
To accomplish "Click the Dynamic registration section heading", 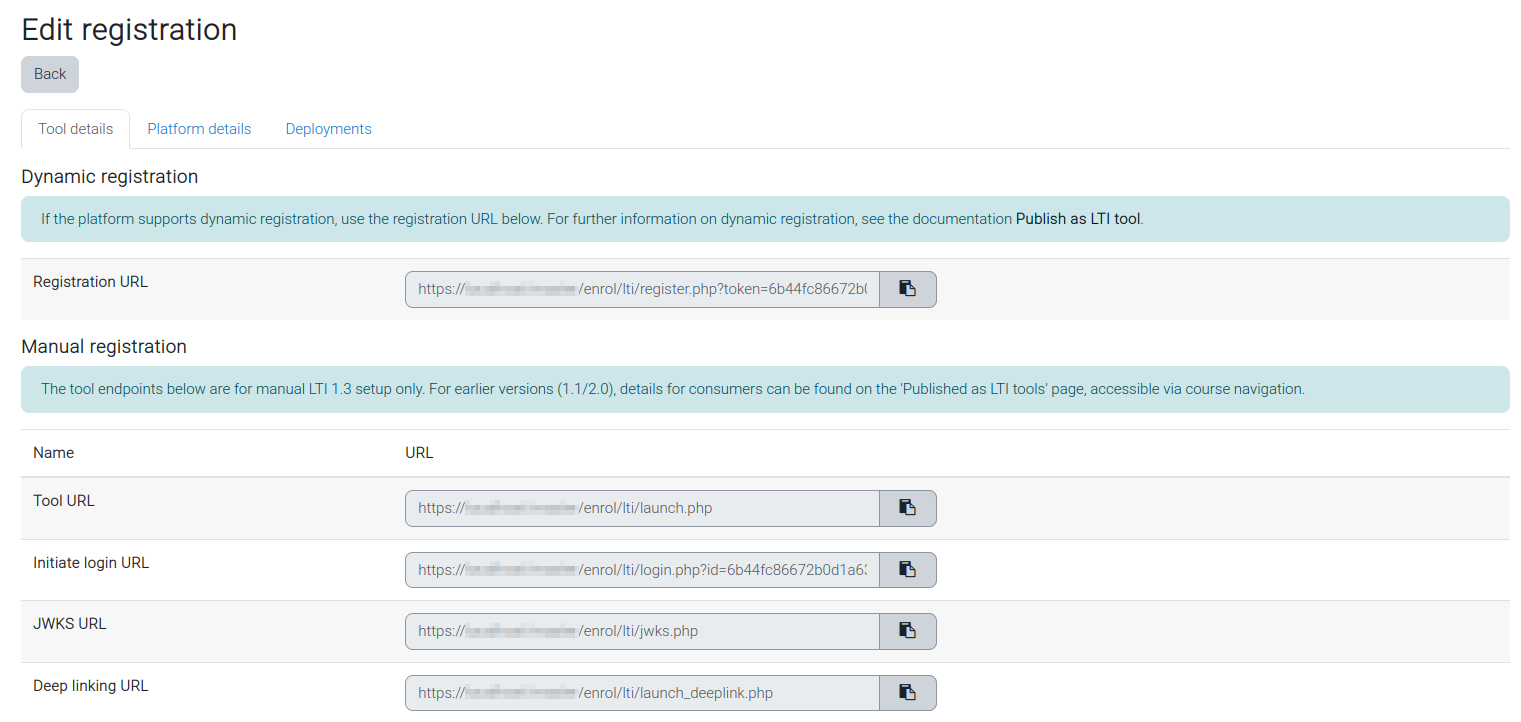I will (x=110, y=177).
